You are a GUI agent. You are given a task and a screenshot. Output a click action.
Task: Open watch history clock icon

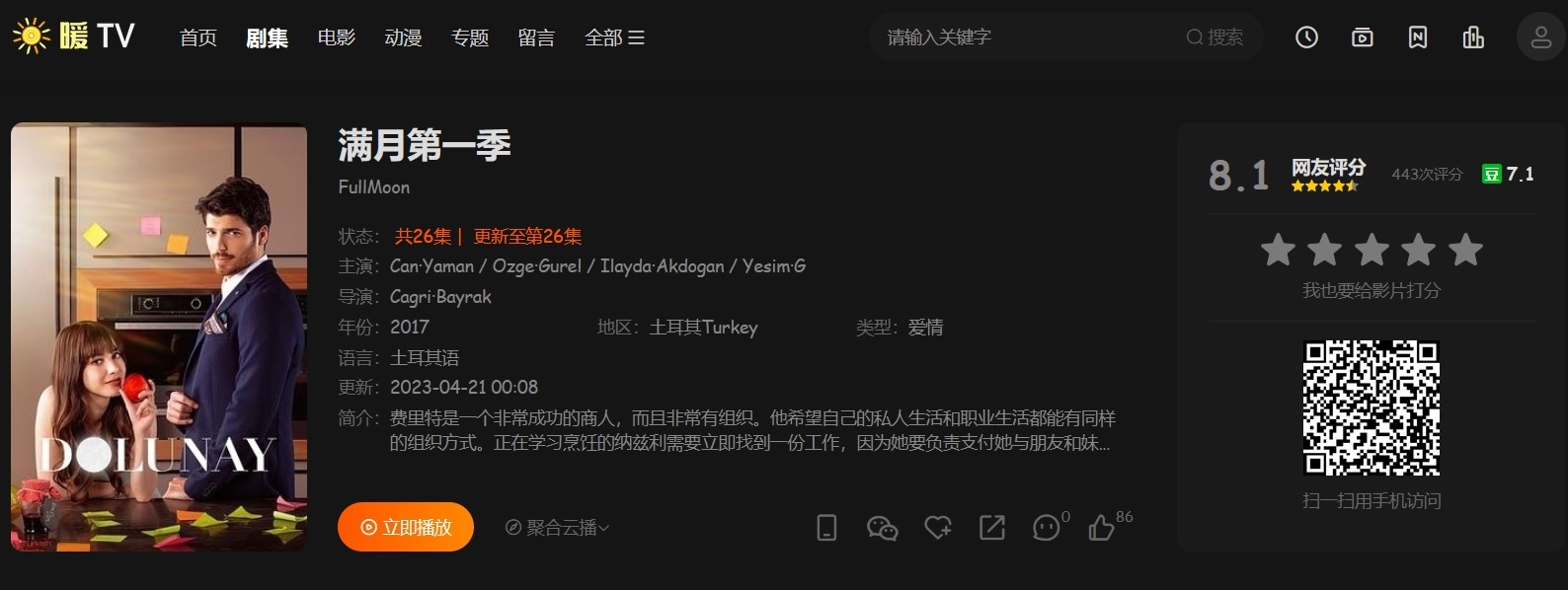(x=1306, y=37)
